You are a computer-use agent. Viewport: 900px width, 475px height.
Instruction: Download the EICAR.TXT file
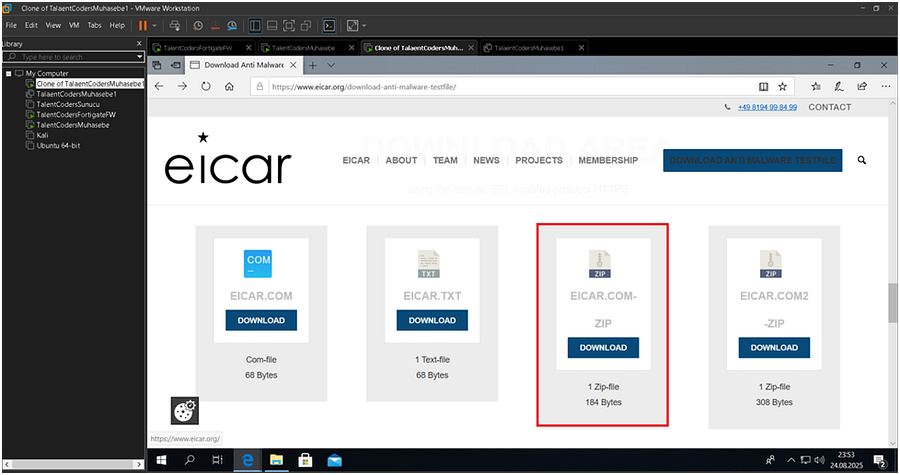(432, 320)
